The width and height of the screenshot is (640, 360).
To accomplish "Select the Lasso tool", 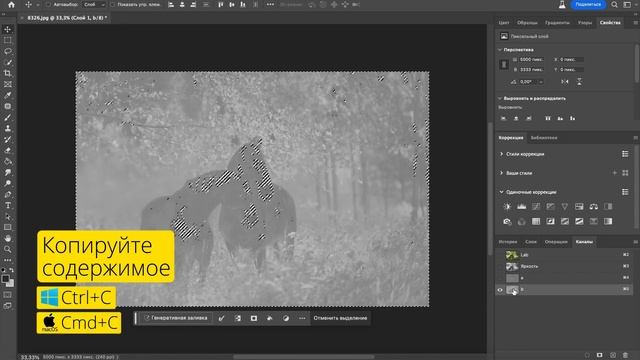I will pos(7,51).
